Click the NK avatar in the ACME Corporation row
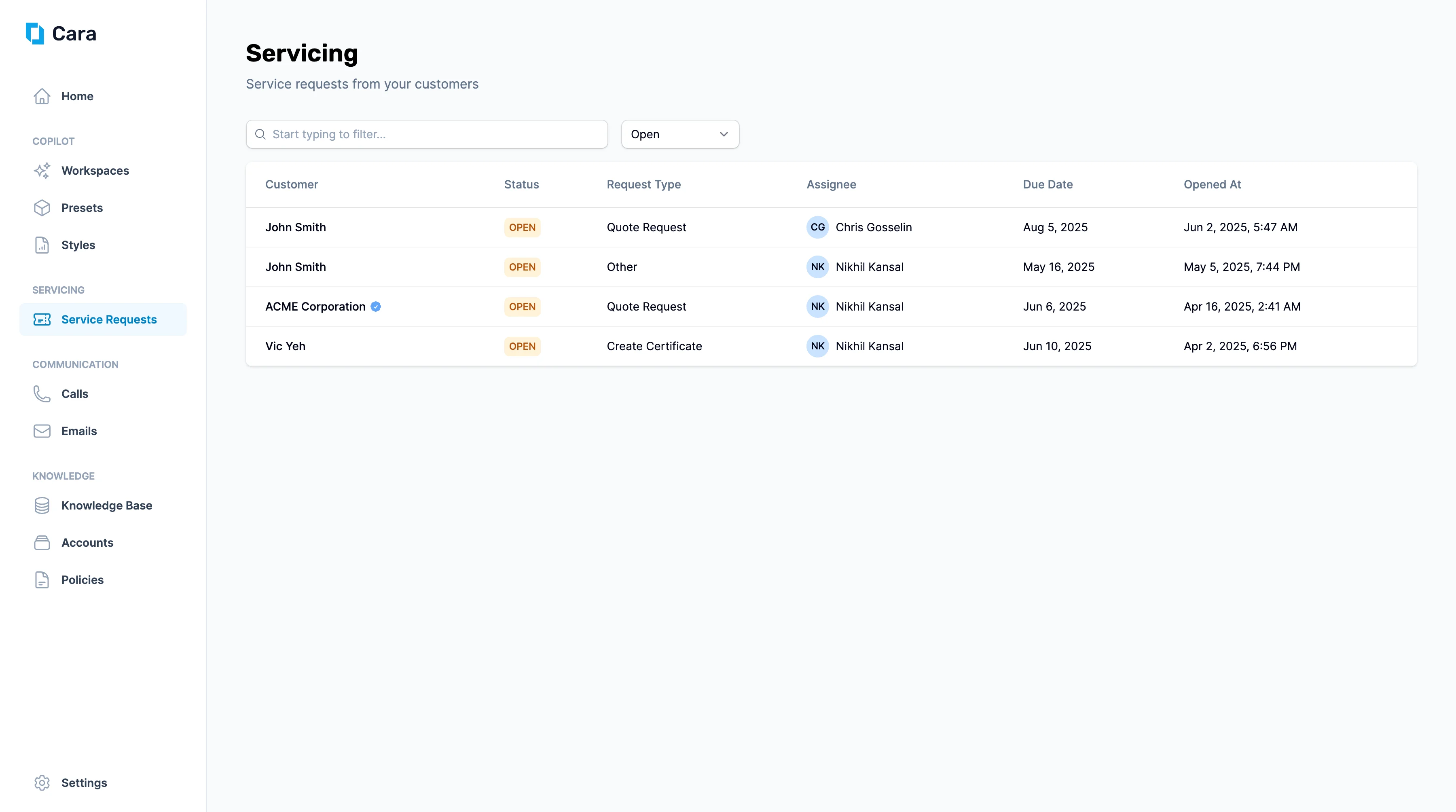Screen dimensions: 1456x812 coord(817,306)
